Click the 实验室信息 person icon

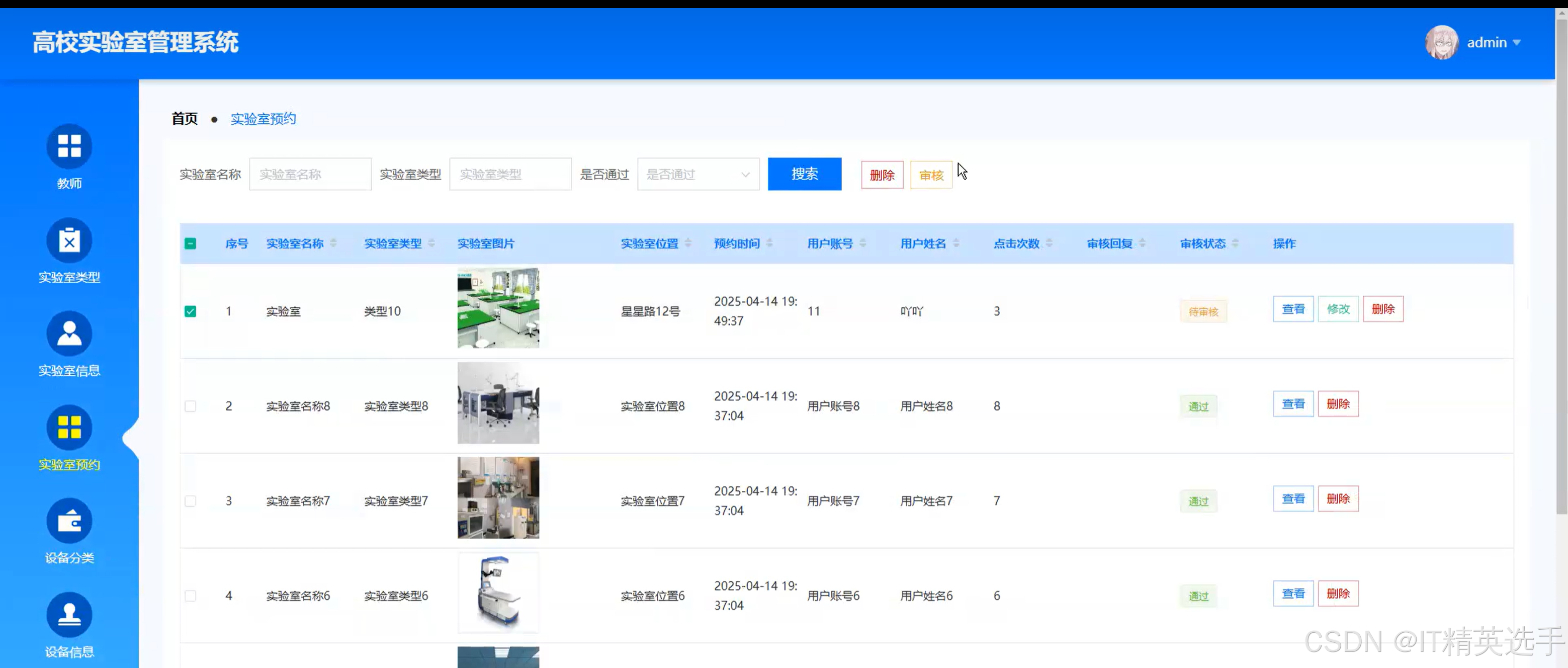69,333
